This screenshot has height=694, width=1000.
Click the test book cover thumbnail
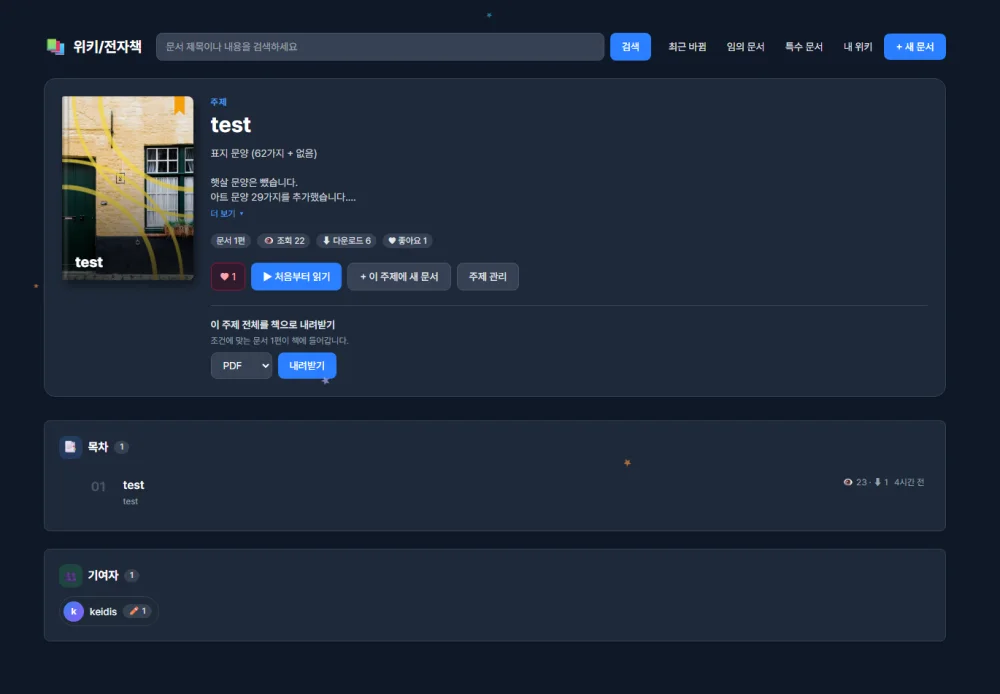128,188
